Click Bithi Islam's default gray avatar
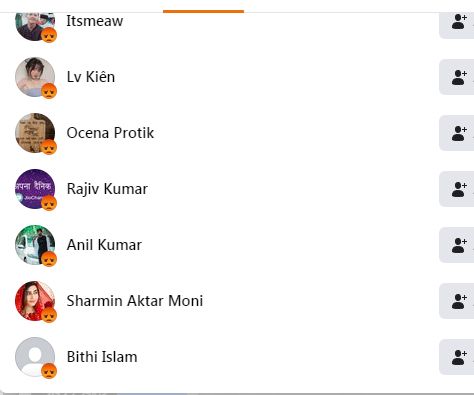The width and height of the screenshot is (474, 395). [35, 357]
